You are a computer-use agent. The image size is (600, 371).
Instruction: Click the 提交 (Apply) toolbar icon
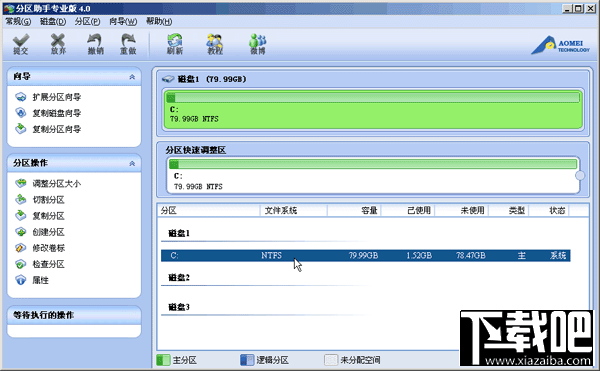tap(21, 43)
